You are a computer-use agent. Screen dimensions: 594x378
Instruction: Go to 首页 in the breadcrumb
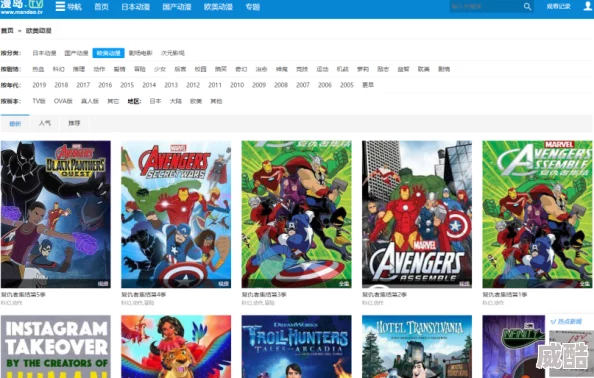[x=7, y=31]
